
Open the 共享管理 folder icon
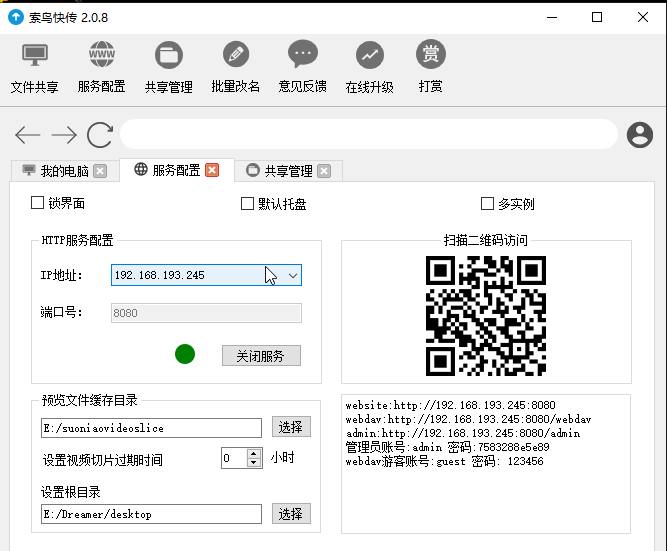[x=169, y=55]
